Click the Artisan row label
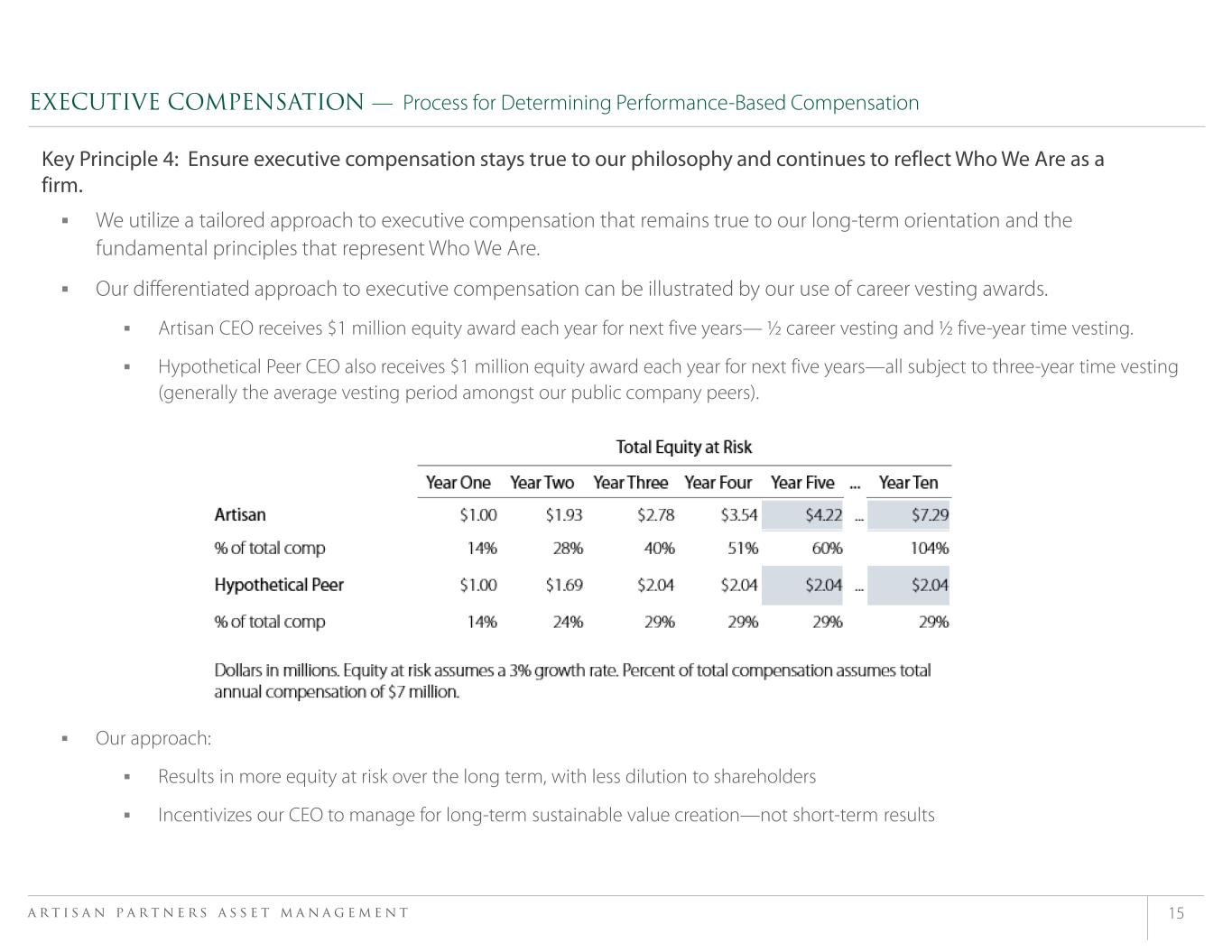1232x952 pixels. [240, 515]
